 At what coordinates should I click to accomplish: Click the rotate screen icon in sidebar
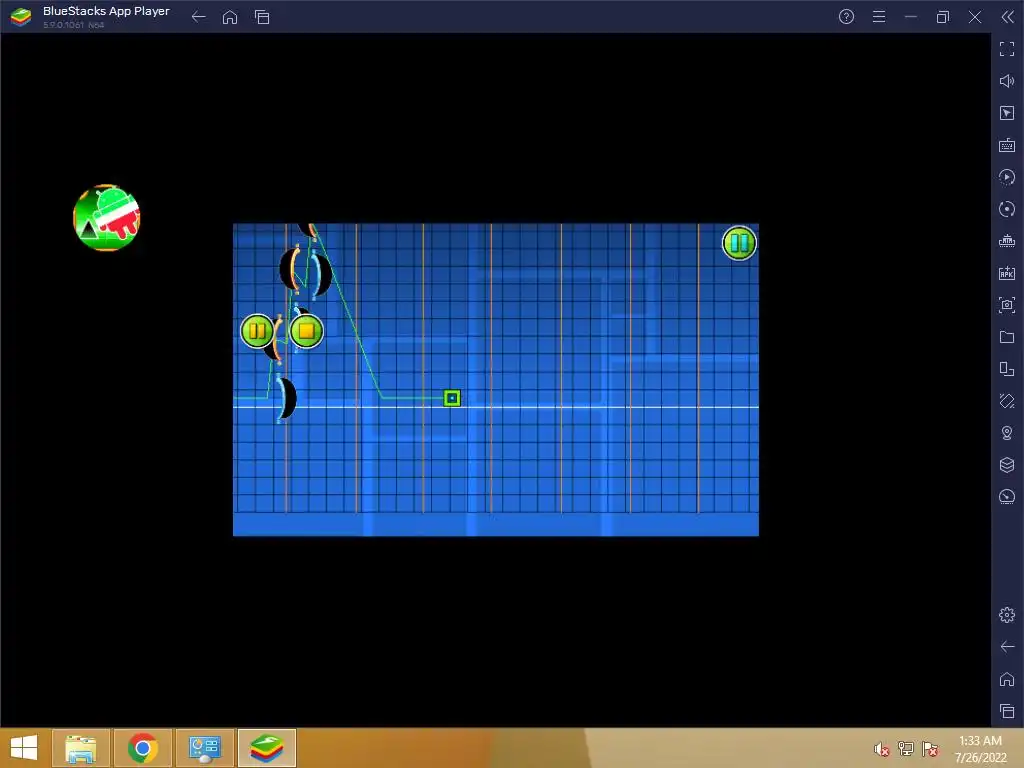pyautogui.click(x=1007, y=401)
